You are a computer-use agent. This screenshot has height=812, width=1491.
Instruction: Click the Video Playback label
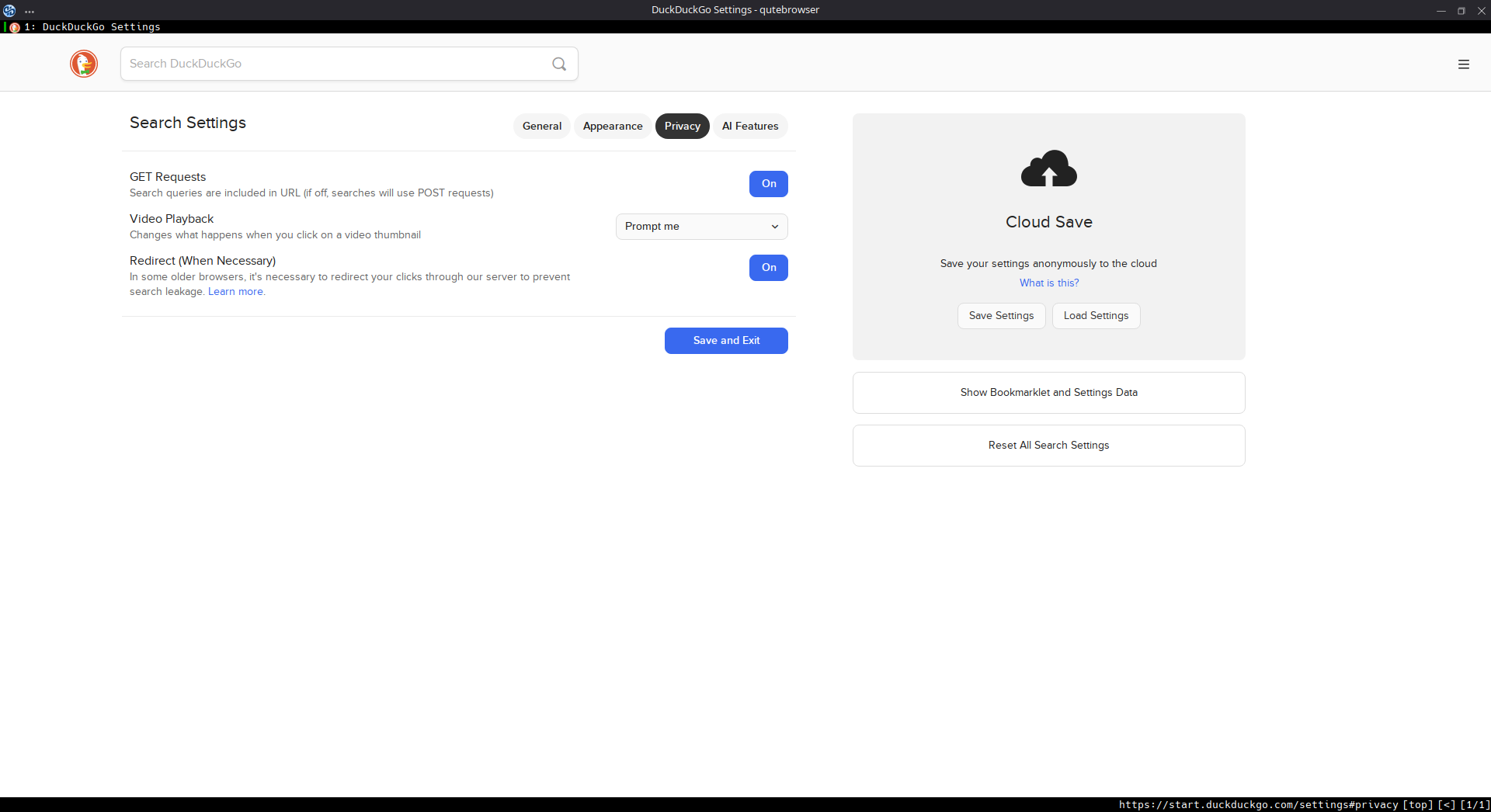172,219
